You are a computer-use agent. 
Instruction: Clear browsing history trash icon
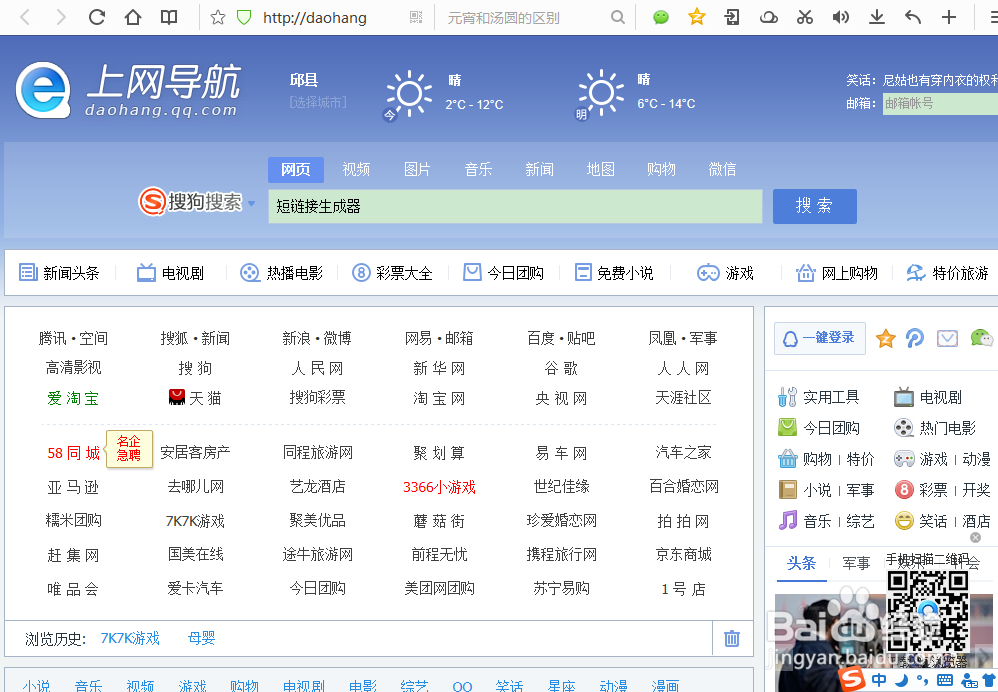[732, 638]
